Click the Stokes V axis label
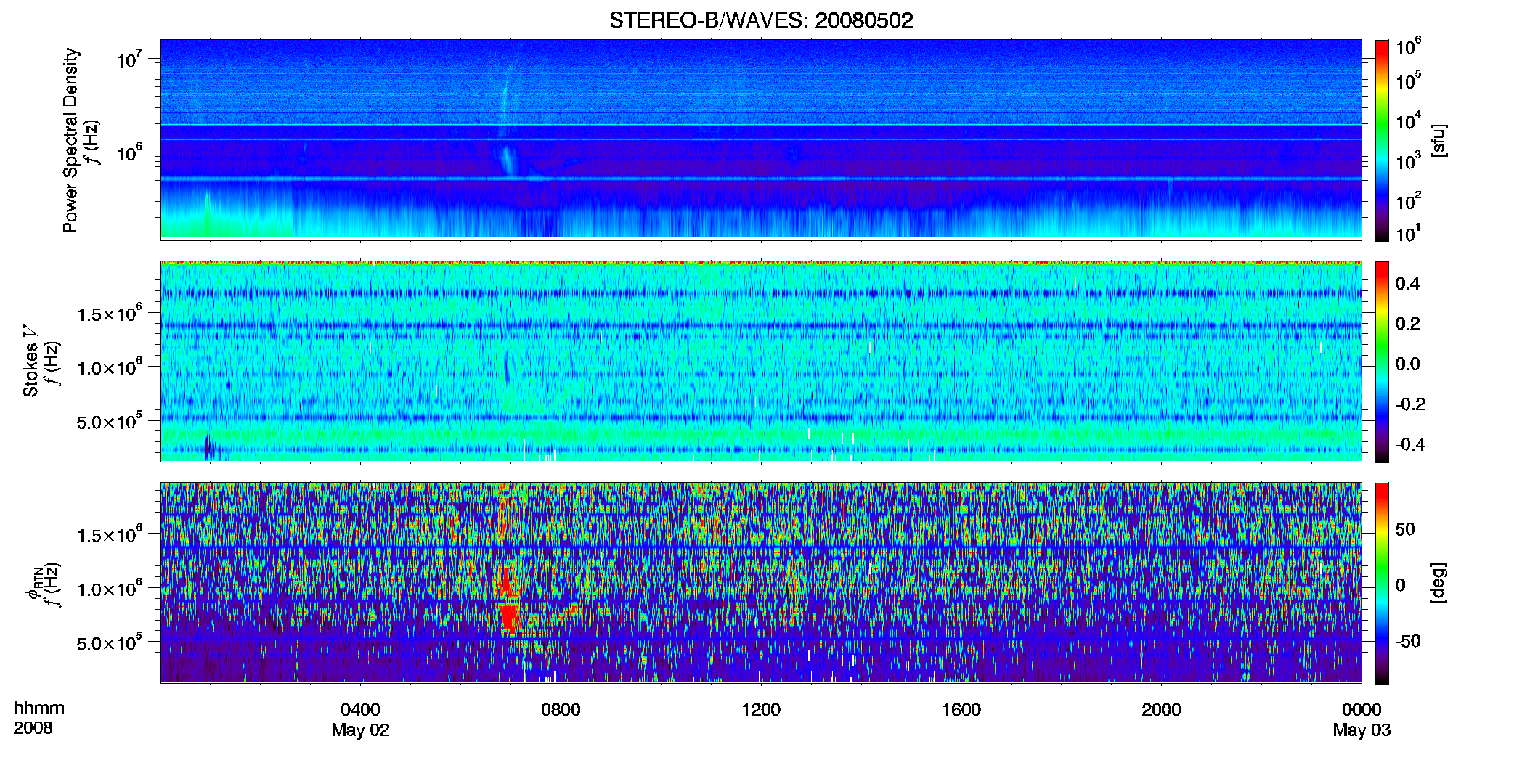The image size is (1522, 784). pyautogui.click(x=31, y=360)
